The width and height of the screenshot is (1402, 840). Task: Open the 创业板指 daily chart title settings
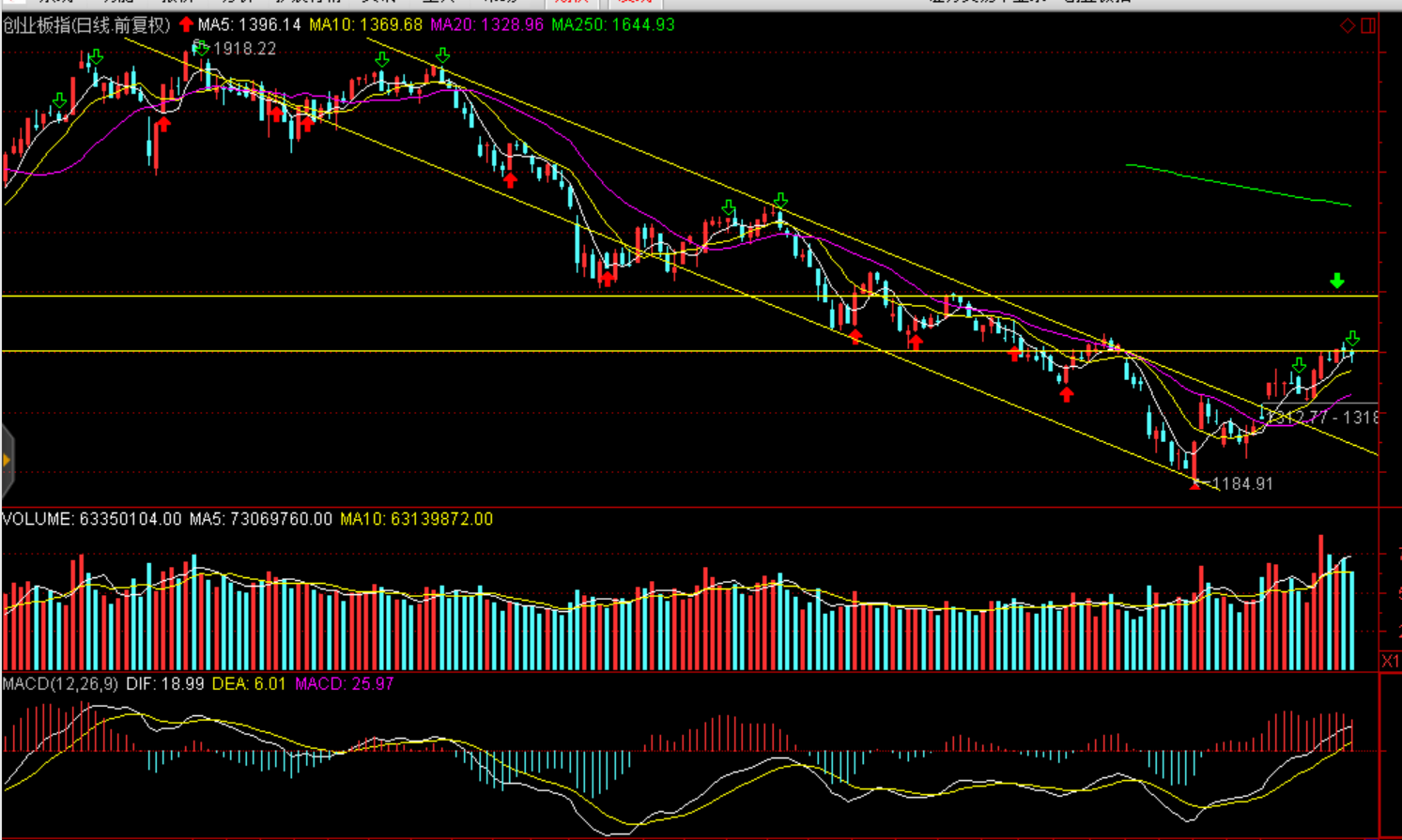point(86,25)
